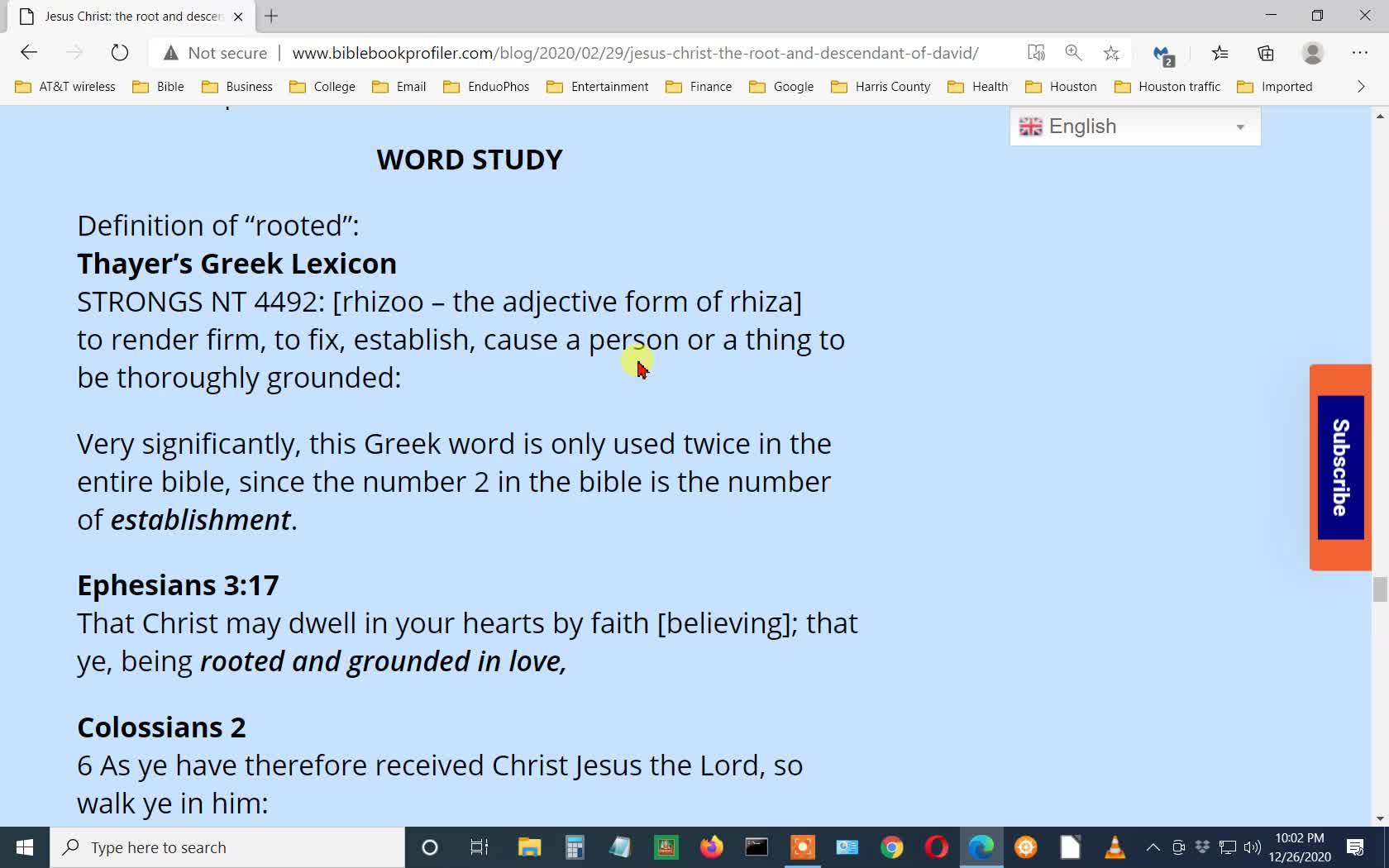Click the Subscribe button
The width and height of the screenshot is (1389, 868).
tap(1339, 467)
